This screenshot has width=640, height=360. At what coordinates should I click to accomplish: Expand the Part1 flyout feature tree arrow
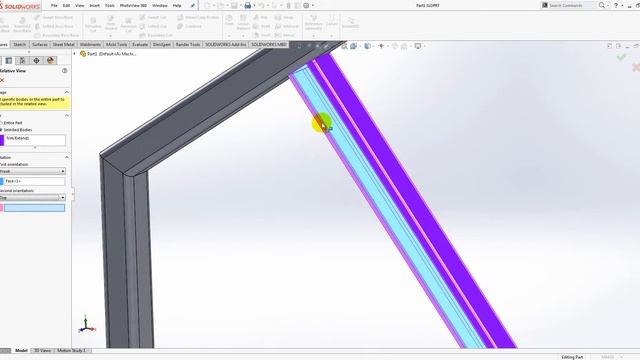tap(74, 54)
